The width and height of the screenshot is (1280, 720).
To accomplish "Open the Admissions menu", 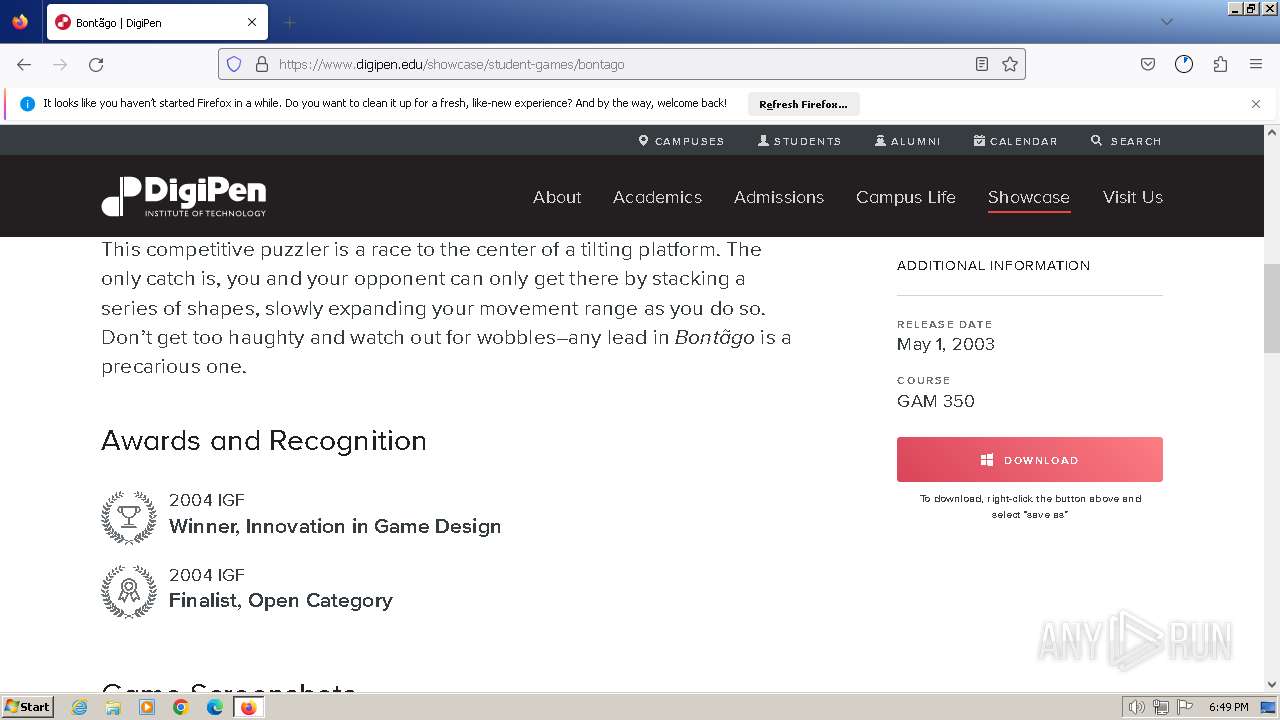I will 779,197.
